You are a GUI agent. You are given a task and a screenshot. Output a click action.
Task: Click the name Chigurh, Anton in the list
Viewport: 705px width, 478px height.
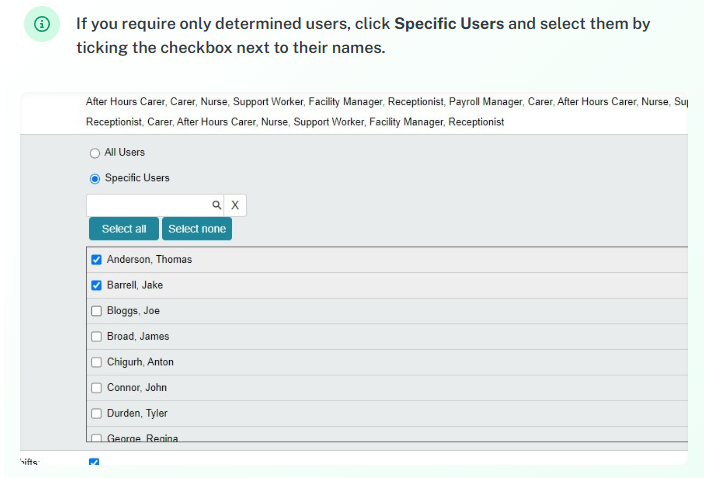coord(140,362)
